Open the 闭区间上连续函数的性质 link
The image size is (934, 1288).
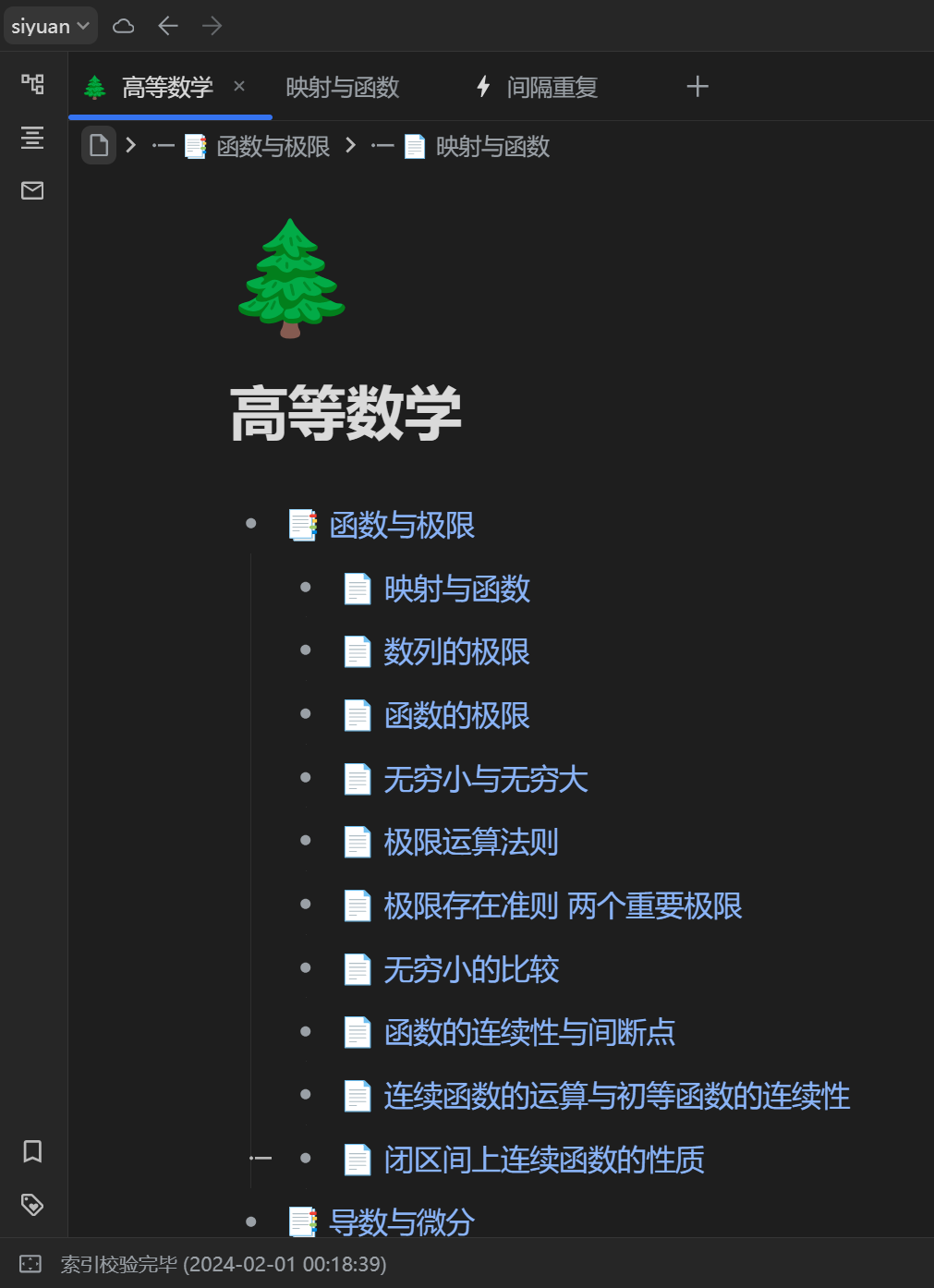[x=543, y=1159]
